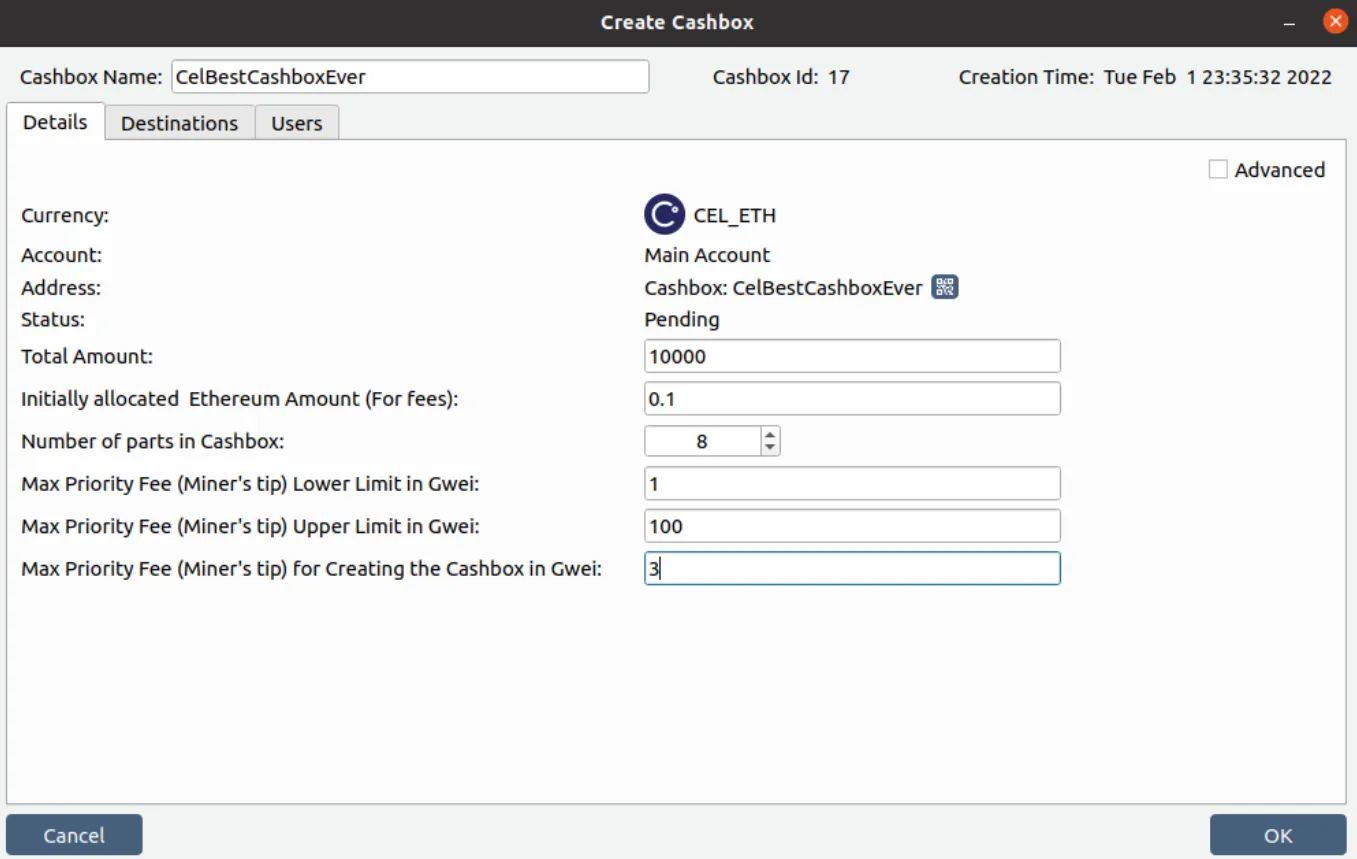Focus the Cashbox Name input field

pos(410,77)
